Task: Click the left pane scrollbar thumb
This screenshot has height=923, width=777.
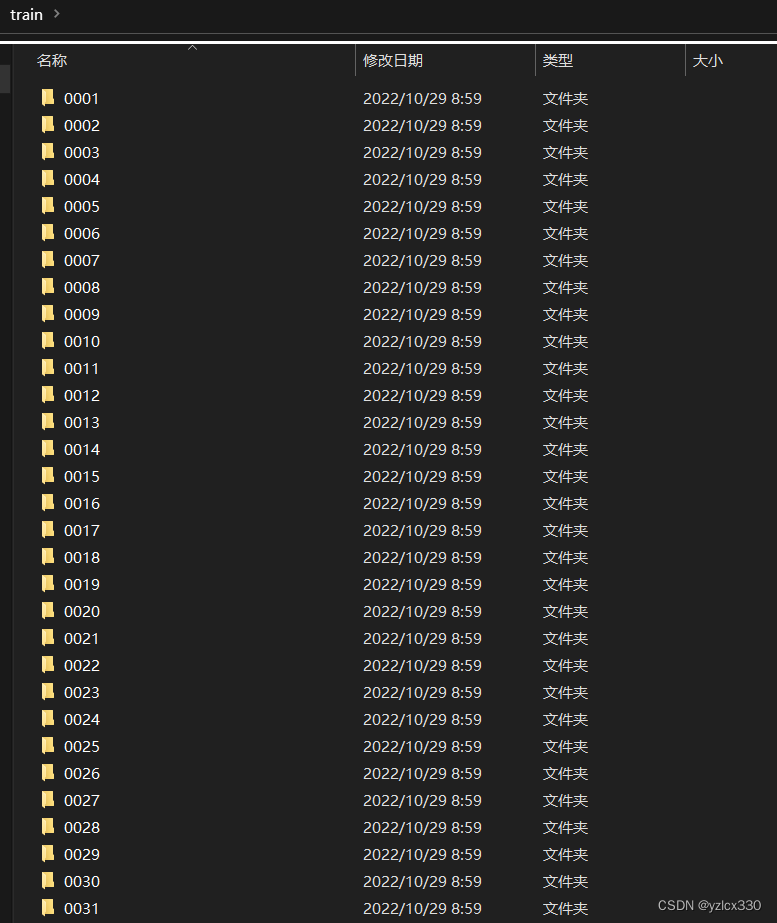Action: click(x=5, y=79)
